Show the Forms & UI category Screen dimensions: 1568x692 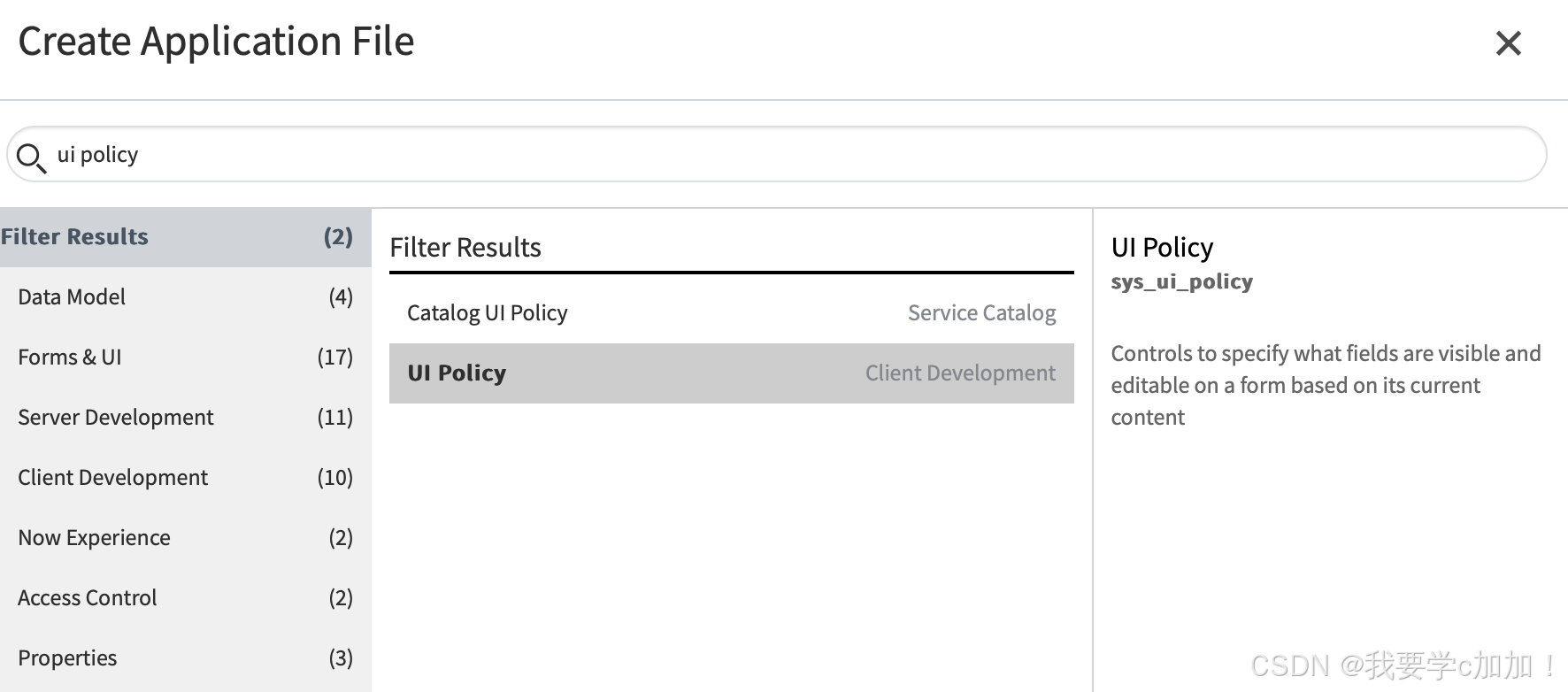[185, 358]
